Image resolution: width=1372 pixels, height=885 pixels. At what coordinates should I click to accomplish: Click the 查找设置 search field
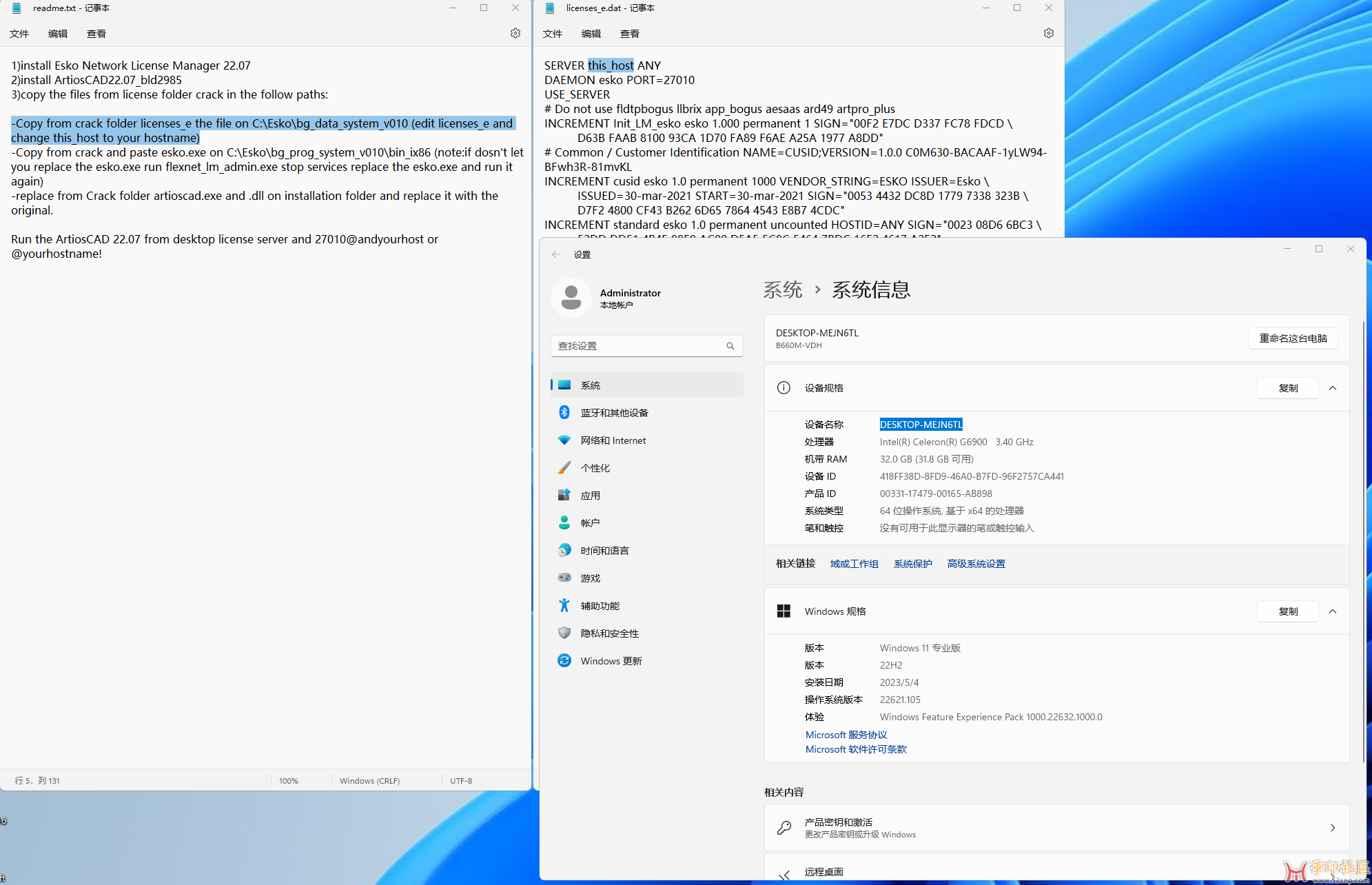coord(647,346)
